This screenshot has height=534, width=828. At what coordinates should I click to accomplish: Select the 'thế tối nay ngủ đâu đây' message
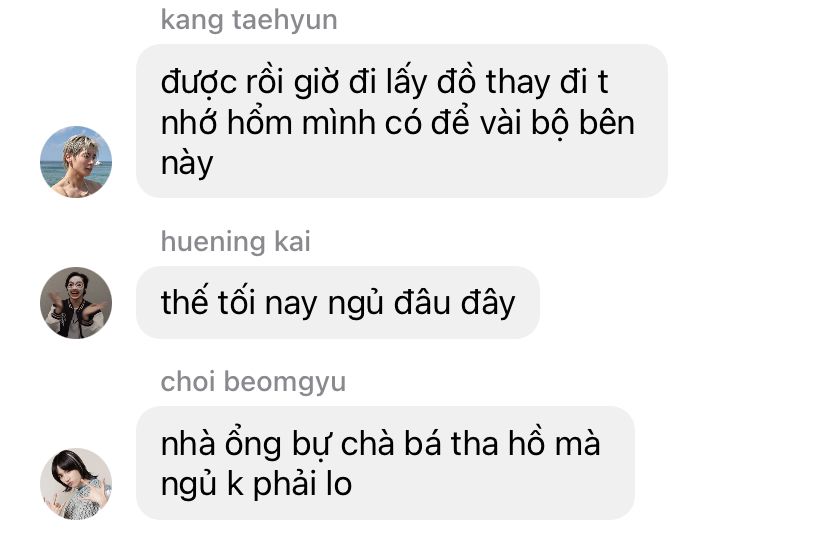click(338, 303)
